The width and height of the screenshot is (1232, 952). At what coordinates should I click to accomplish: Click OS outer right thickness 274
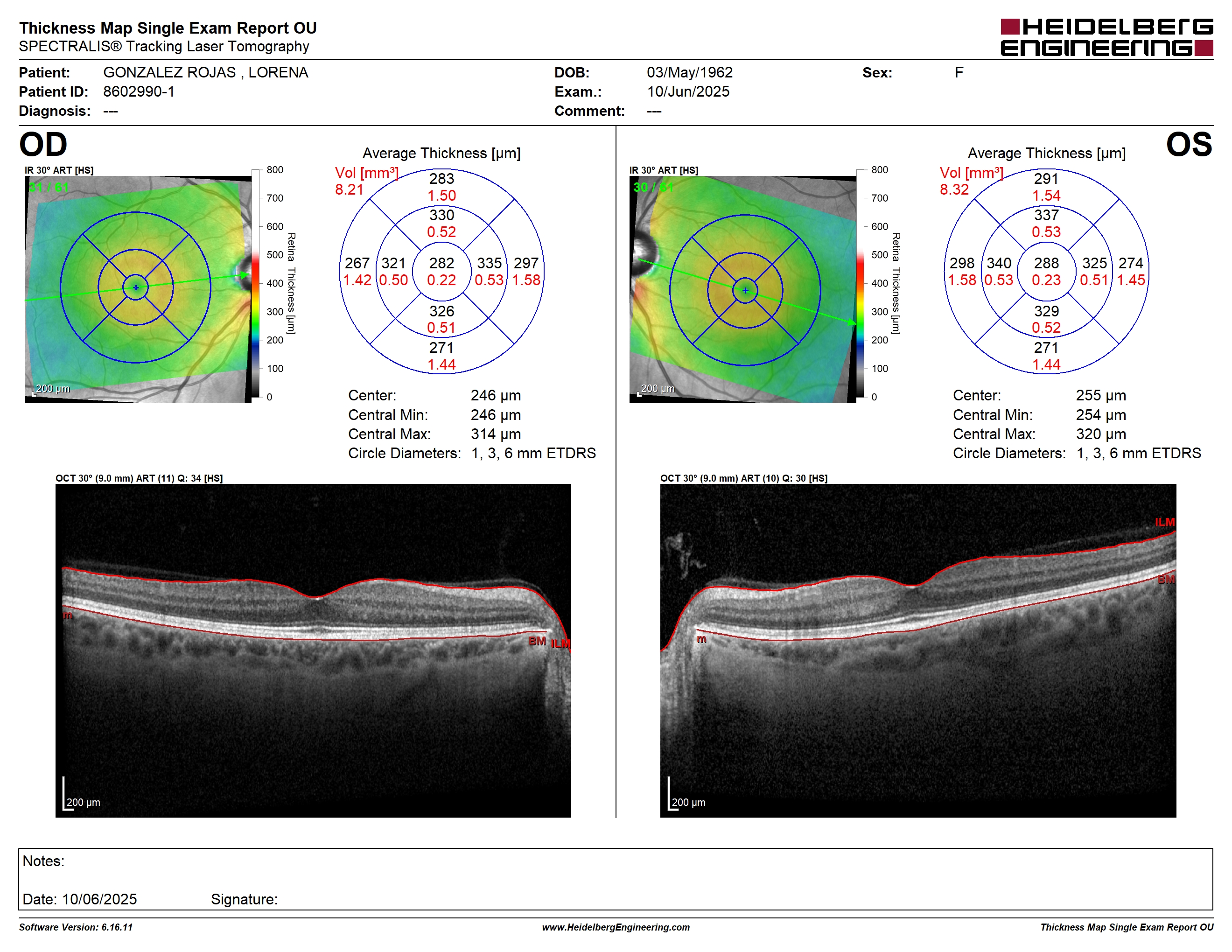point(1131,263)
